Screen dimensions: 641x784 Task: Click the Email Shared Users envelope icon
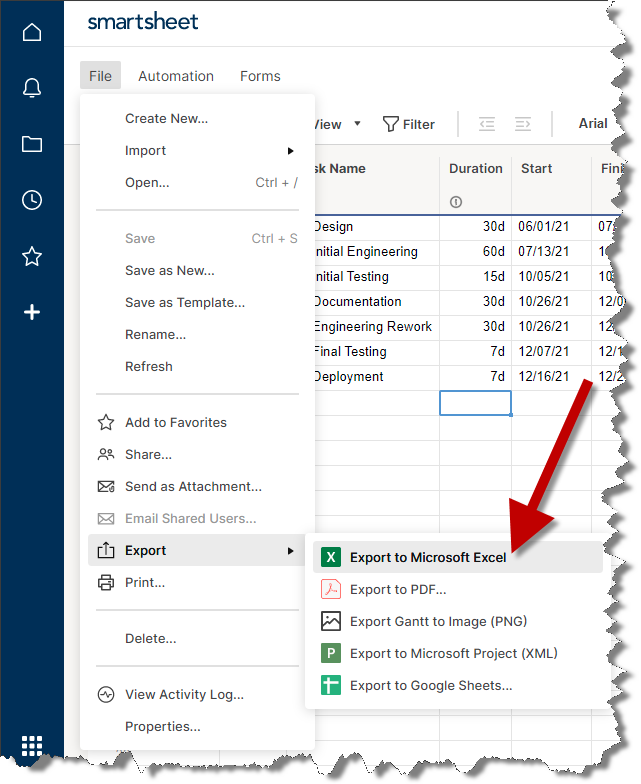(106, 518)
